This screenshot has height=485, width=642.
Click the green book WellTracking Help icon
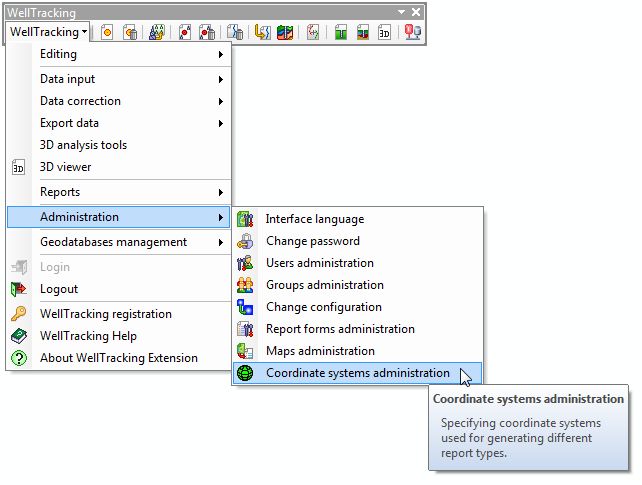click(18, 336)
